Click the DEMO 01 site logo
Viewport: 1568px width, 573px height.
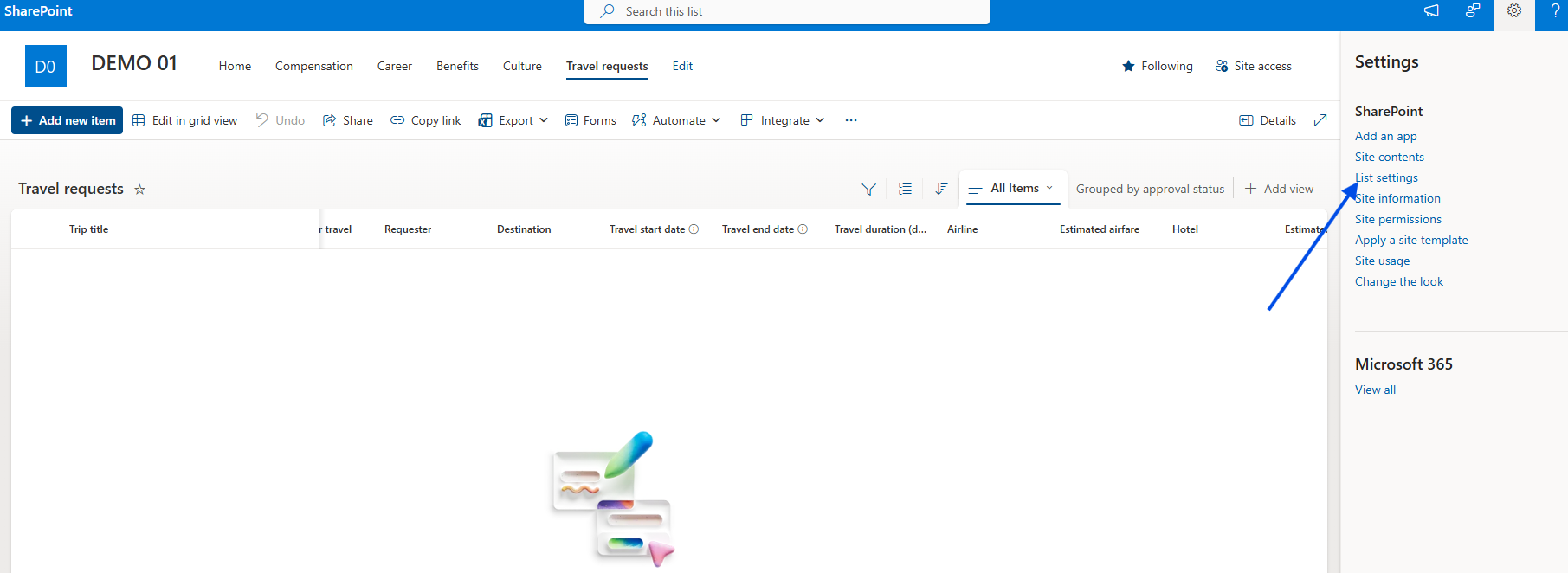[46, 66]
